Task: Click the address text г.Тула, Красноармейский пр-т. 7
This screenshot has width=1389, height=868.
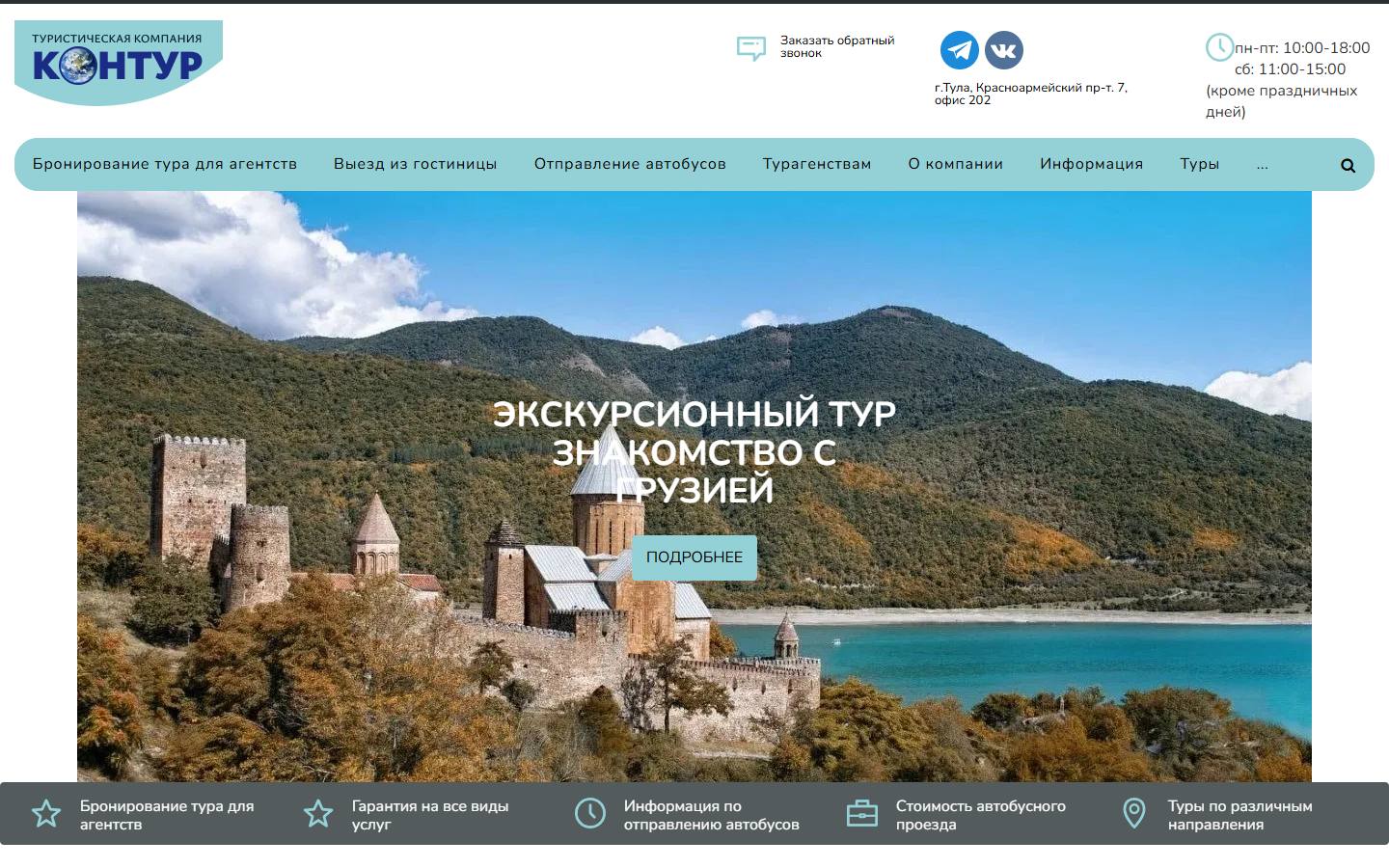Action: [1031, 94]
